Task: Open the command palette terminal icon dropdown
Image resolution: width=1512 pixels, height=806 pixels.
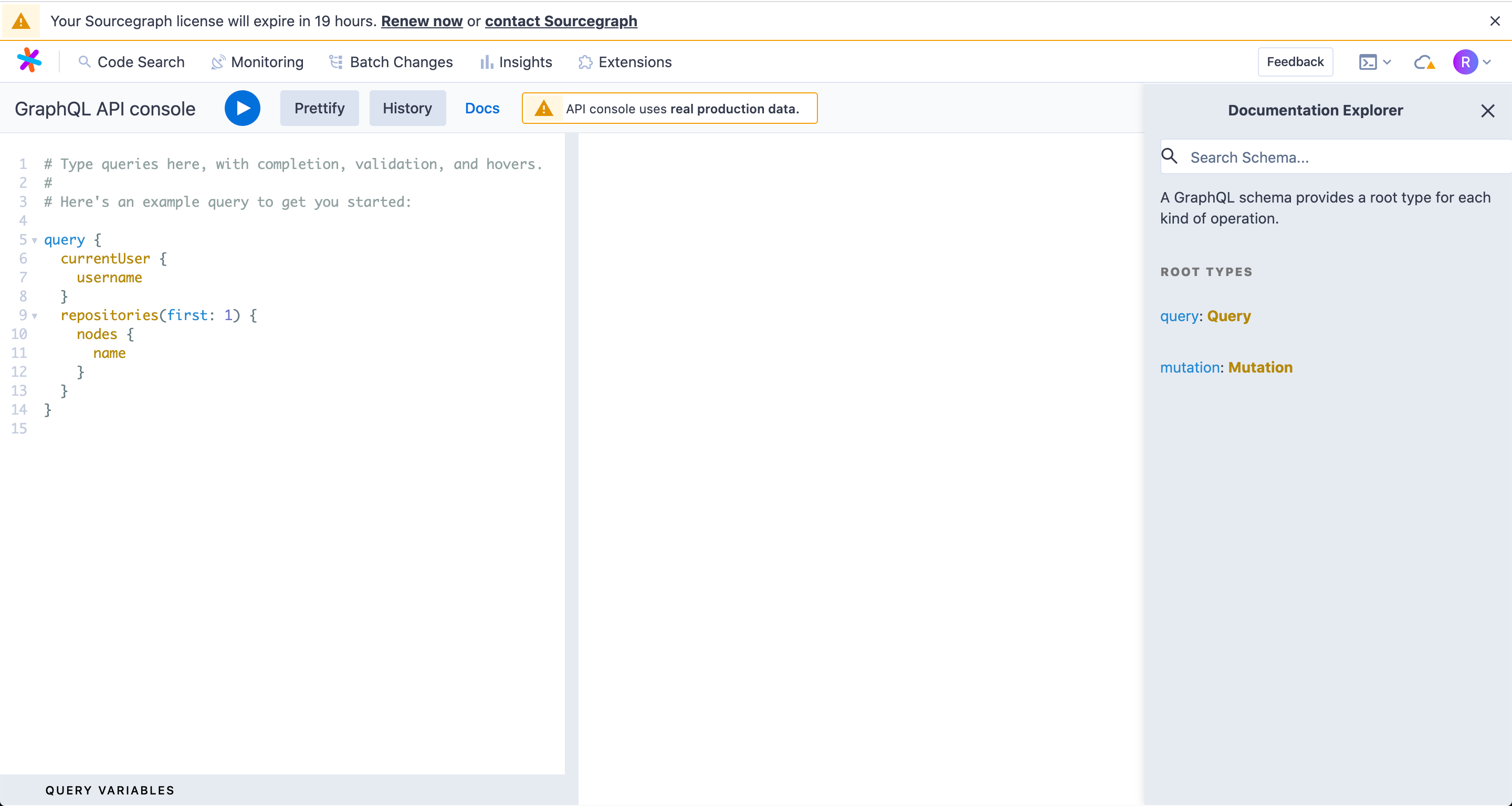Action: pos(1374,62)
